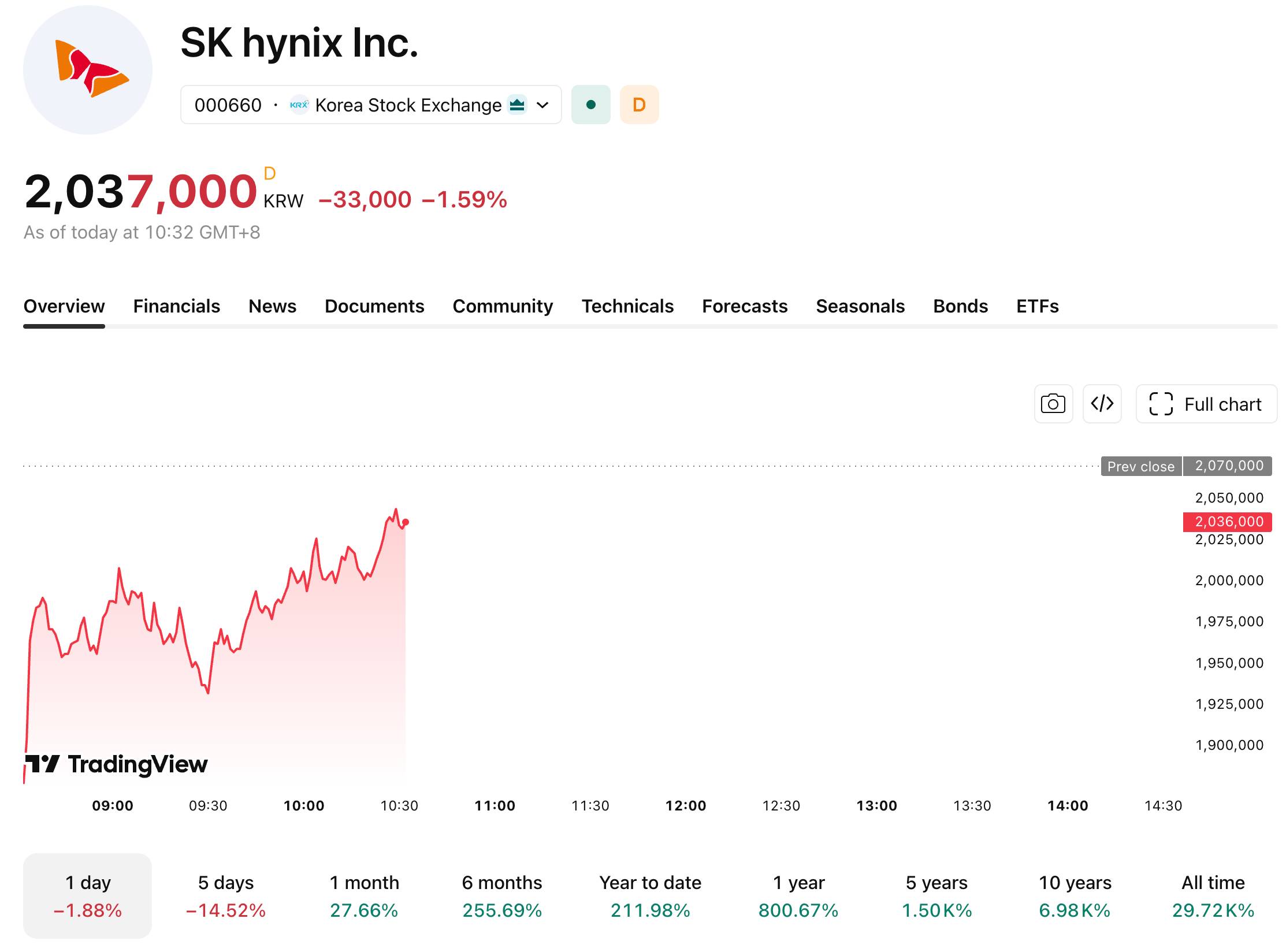This screenshot has height=952, width=1286.
Task: Show the 5 years range
Action: (x=936, y=896)
